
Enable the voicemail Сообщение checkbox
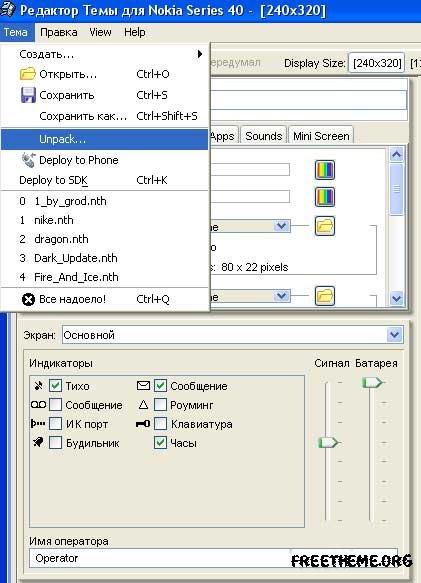coord(55,405)
